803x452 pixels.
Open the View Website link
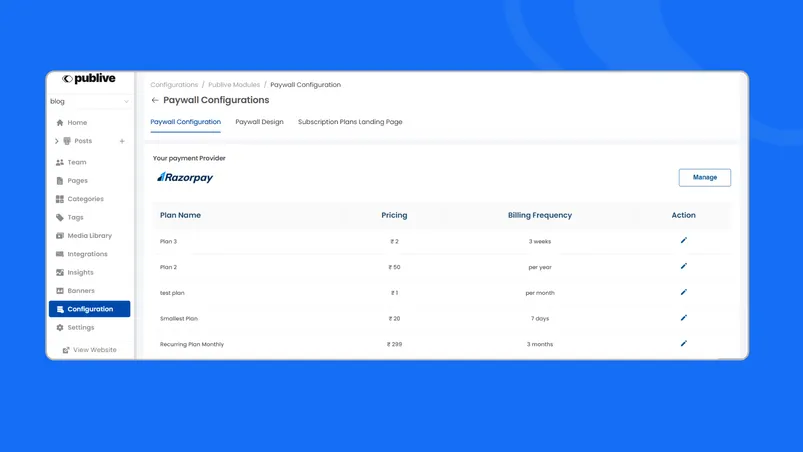click(94, 350)
